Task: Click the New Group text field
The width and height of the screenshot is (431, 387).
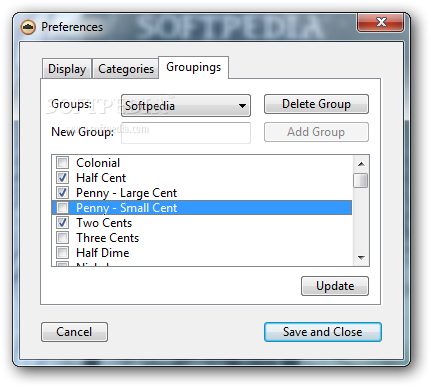Action: [186, 133]
